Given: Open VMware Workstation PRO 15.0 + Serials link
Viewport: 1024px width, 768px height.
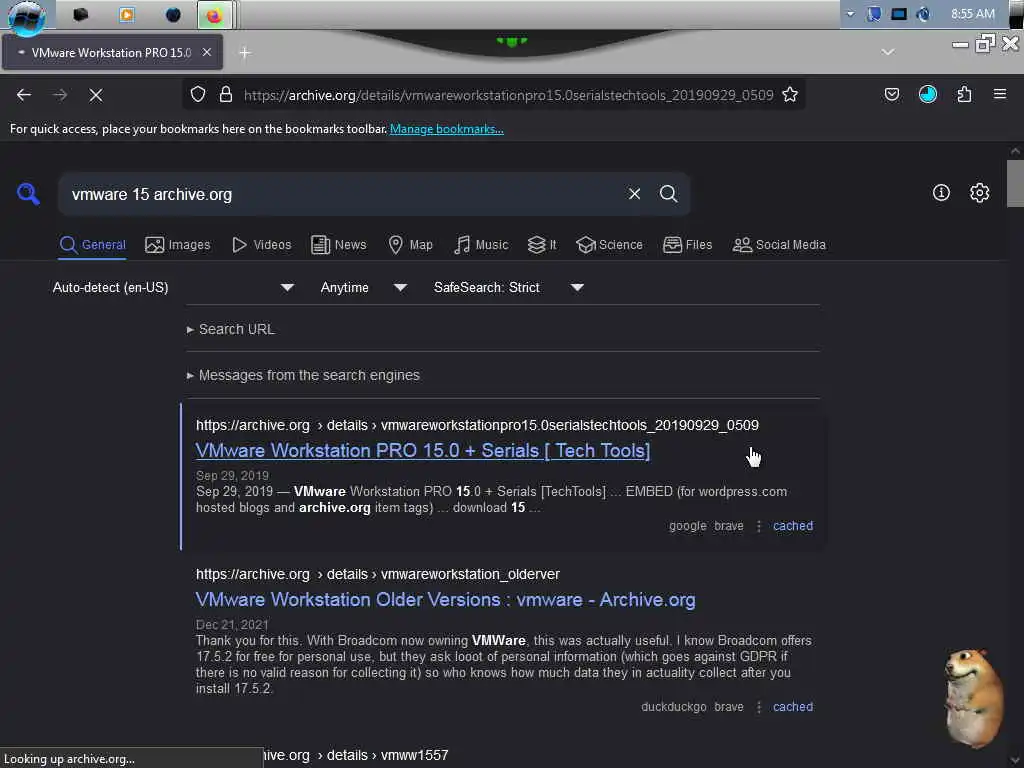Looking at the screenshot, I should click(423, 451).
